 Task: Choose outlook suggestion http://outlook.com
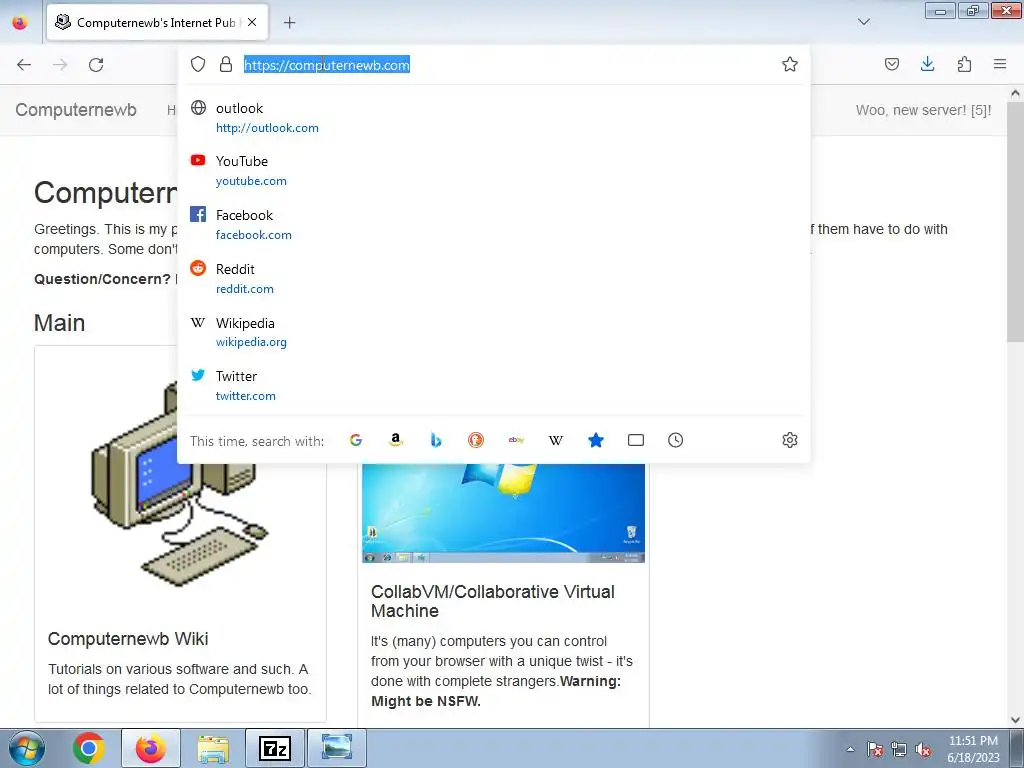point(494,118)
